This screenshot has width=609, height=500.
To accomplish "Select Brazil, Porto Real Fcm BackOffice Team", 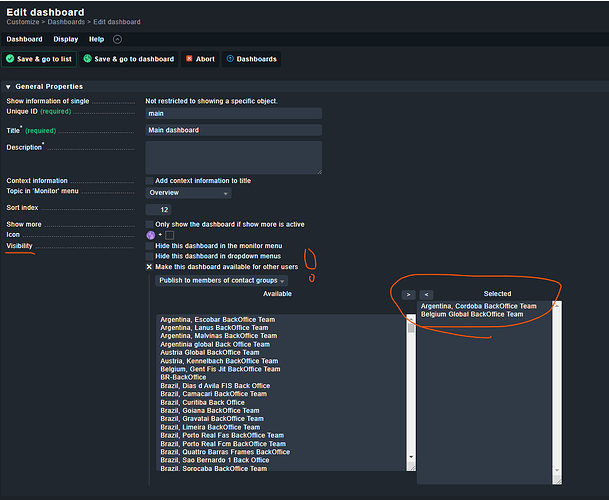I will 223,444.
